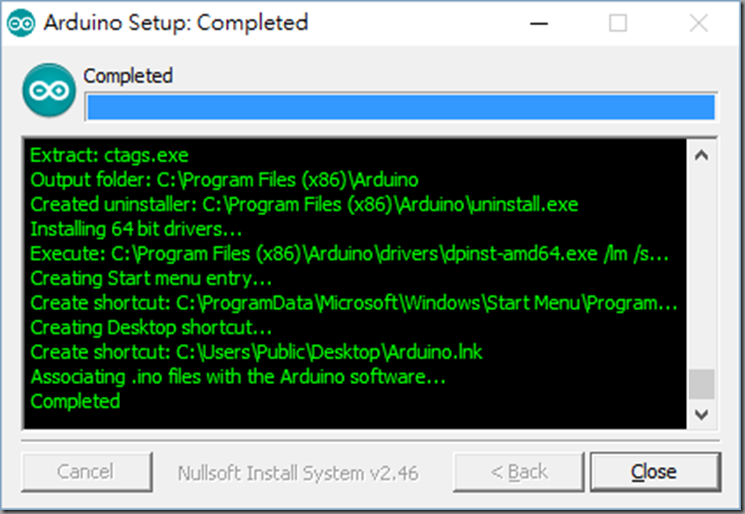Click the greyed-out Cancel button
This screenshot has width=745, height=514.
pyautogui.click(x=87, y=472)
